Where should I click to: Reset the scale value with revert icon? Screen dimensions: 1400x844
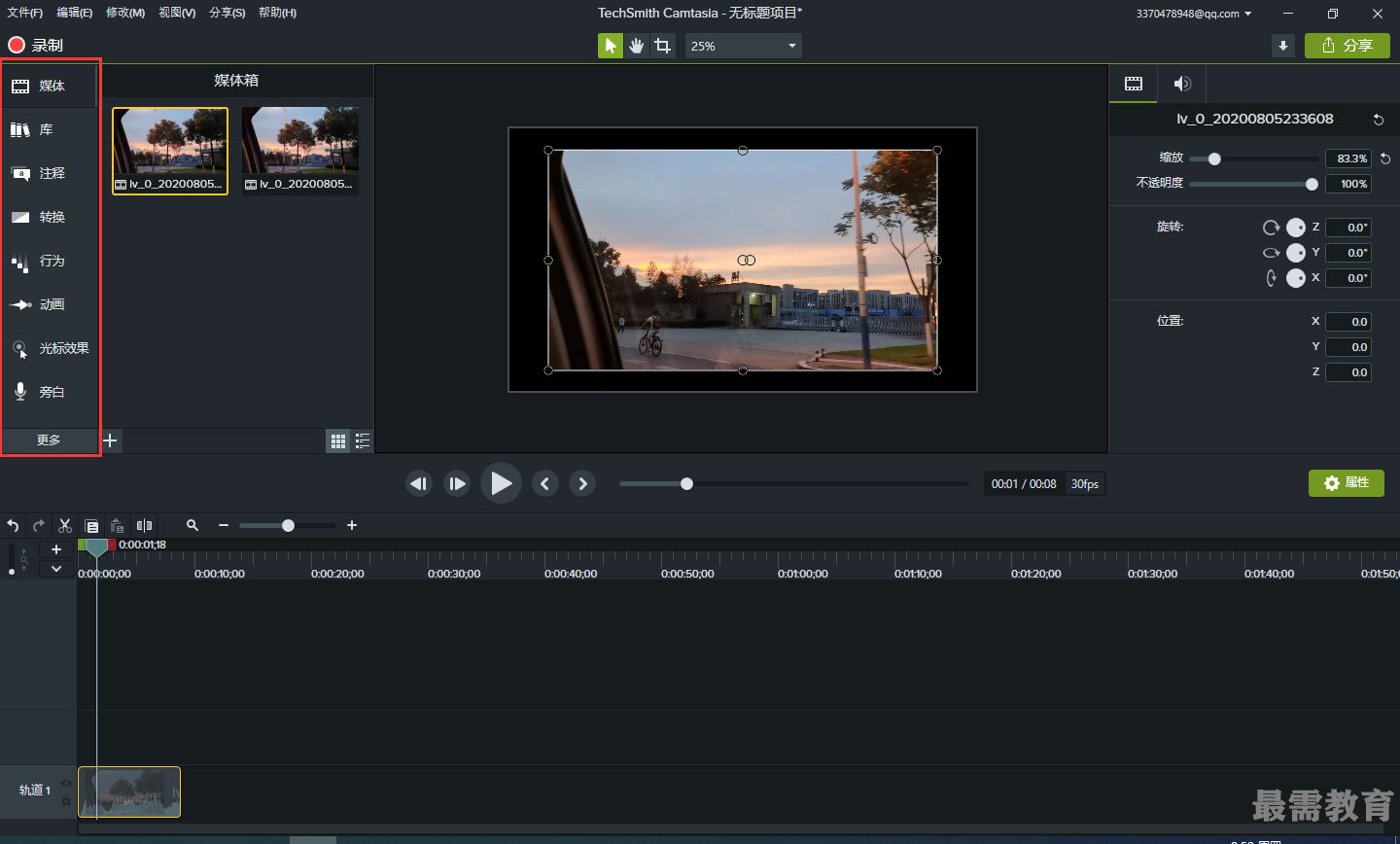(1385, 158)
